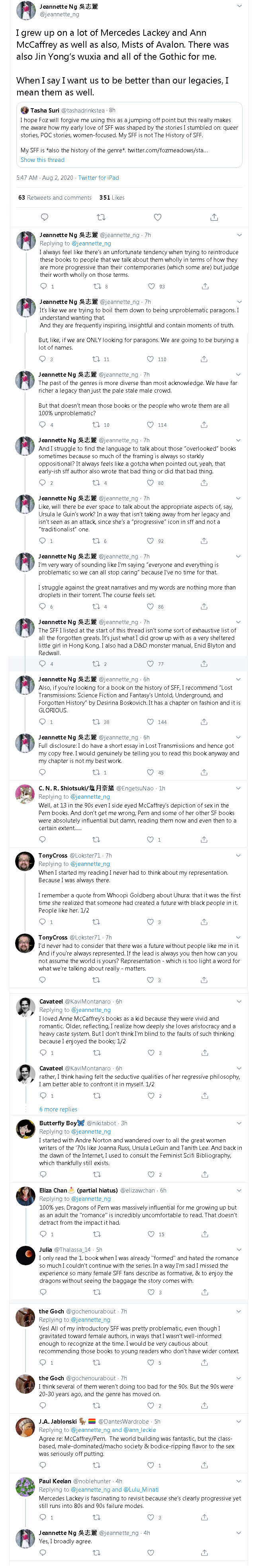Screen dimensions: 266x1568
Task: Share the 'pale stale male crowd' tweet
Action: pyautogui.click(x=205, y=425)
